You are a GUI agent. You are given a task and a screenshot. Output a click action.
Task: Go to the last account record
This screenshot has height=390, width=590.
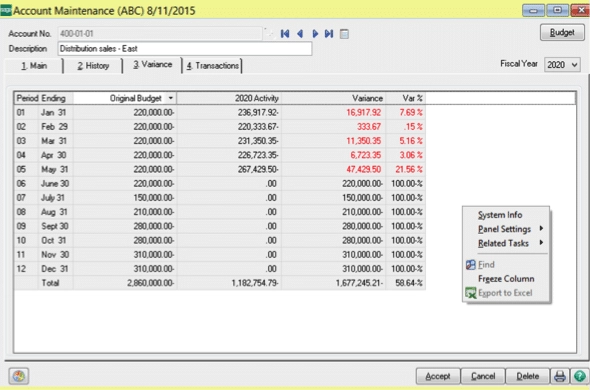click(x=329, y=34)
